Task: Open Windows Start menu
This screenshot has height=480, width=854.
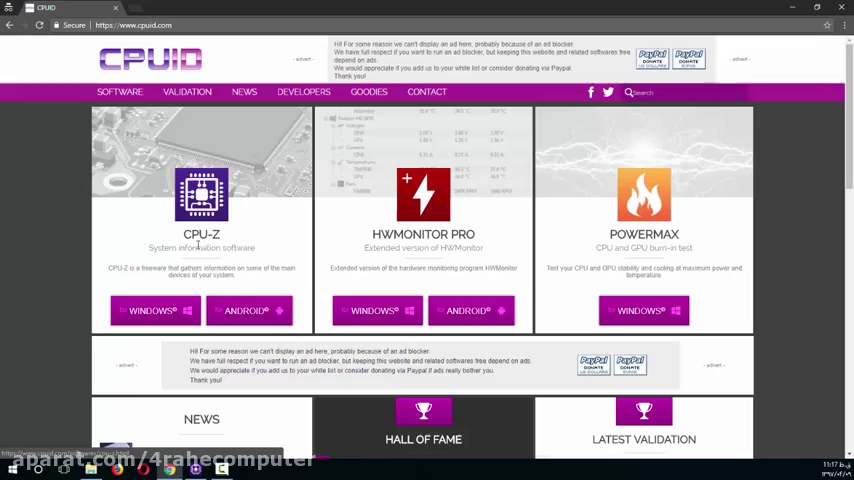Action: 12,469
